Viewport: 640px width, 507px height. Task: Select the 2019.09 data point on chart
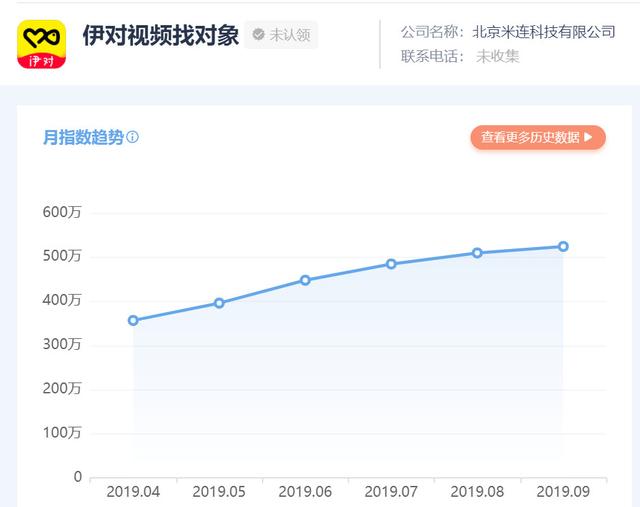563,246
